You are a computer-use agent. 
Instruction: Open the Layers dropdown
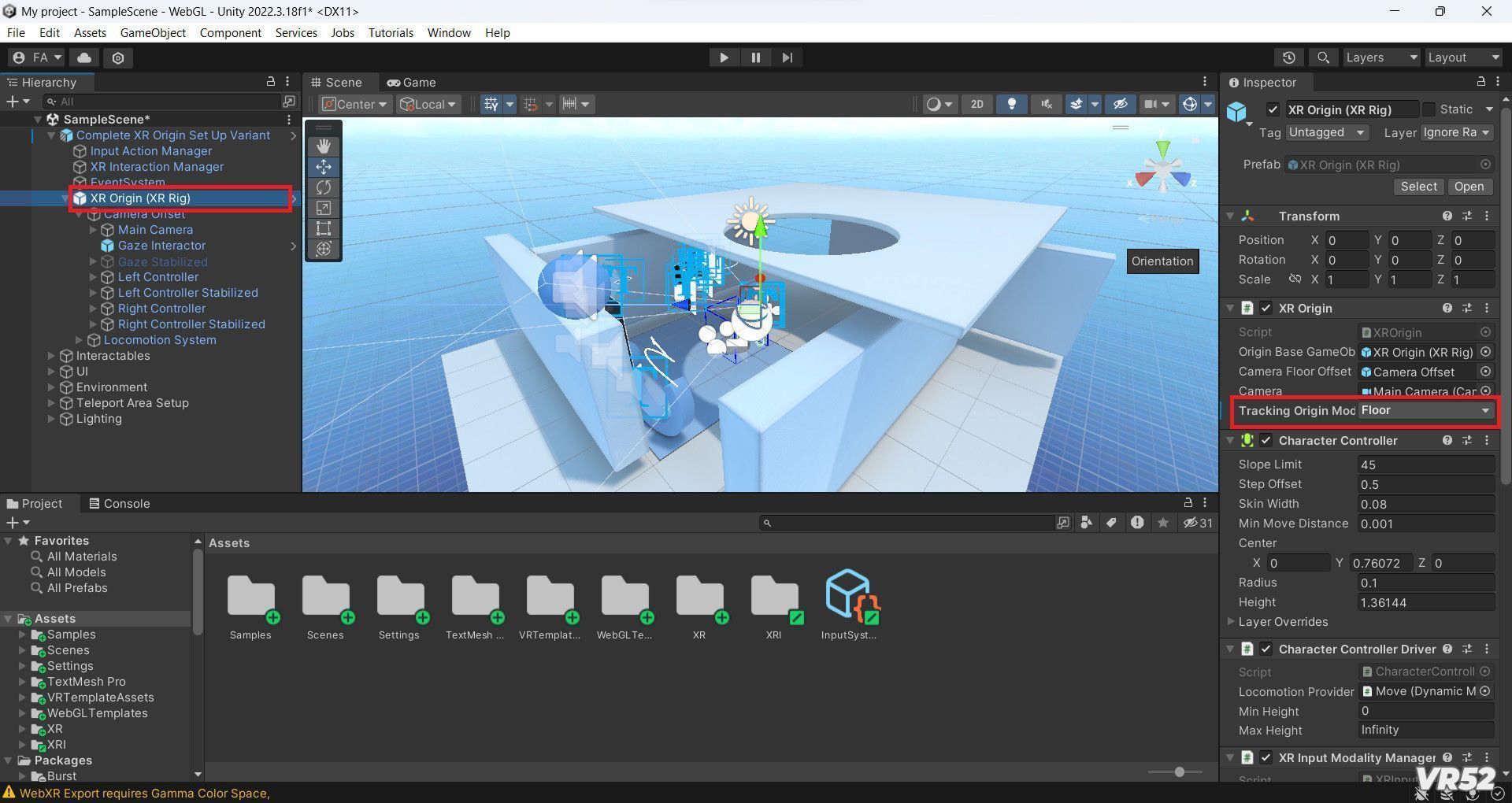(x=1381, y=57)
